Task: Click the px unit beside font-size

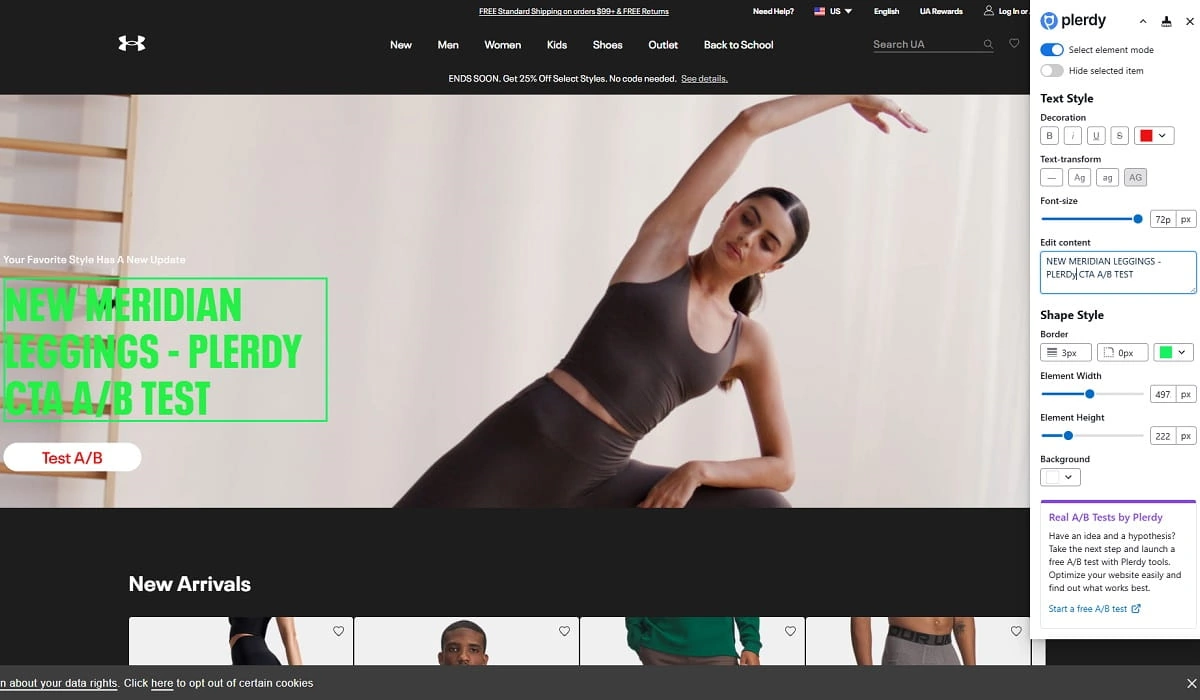Action: click(x=1186, y=219)
